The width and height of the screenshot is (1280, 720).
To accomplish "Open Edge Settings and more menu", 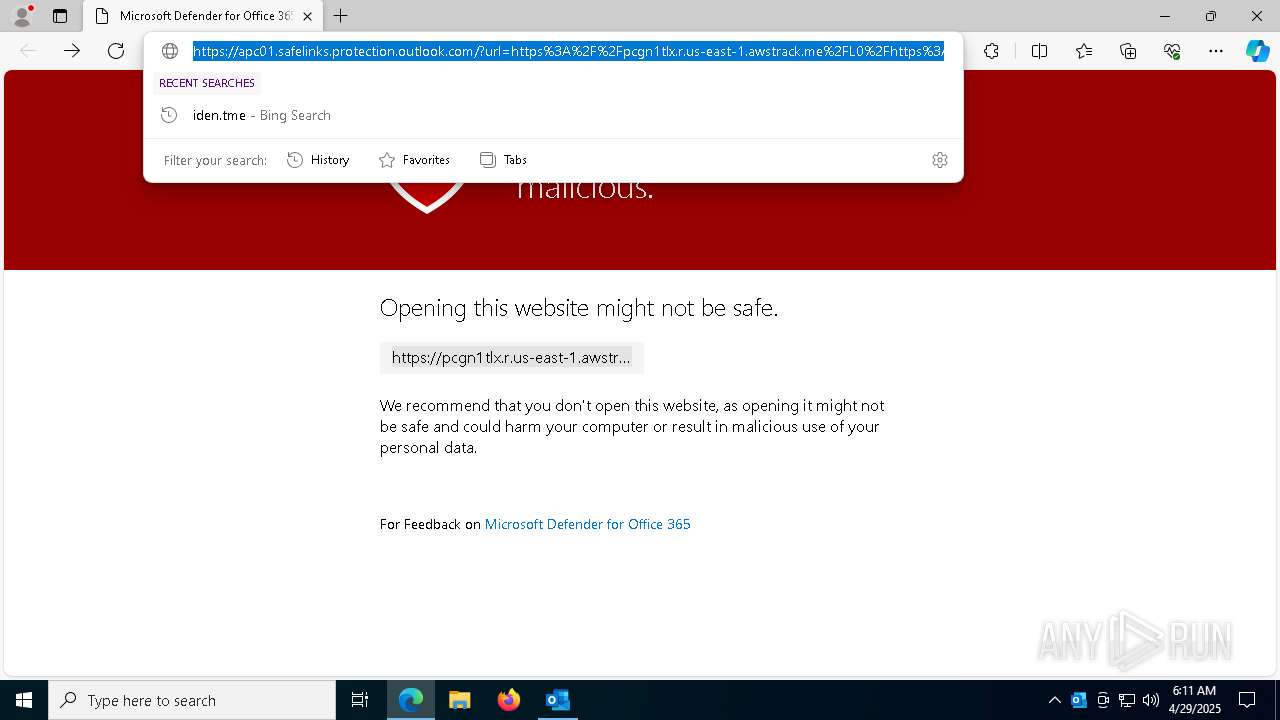I will pos(1216,51).
